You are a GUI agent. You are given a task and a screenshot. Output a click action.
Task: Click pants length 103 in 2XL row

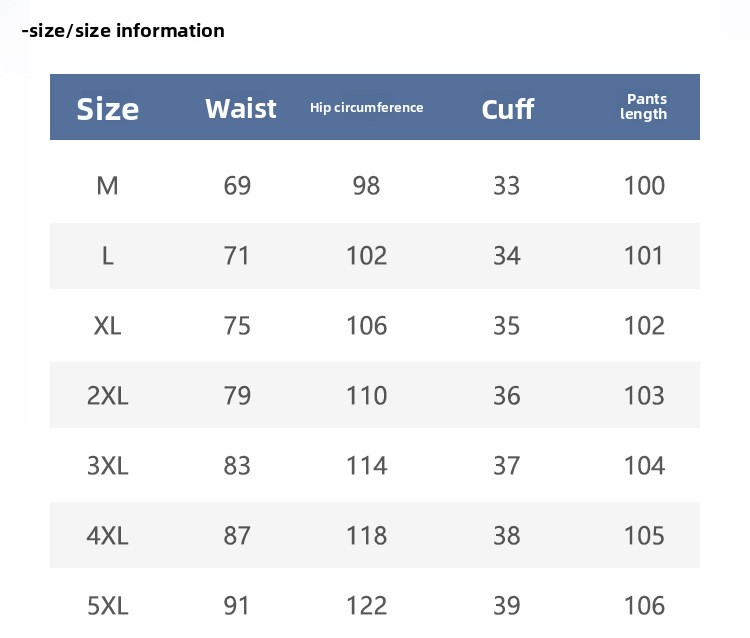[644, 396]
